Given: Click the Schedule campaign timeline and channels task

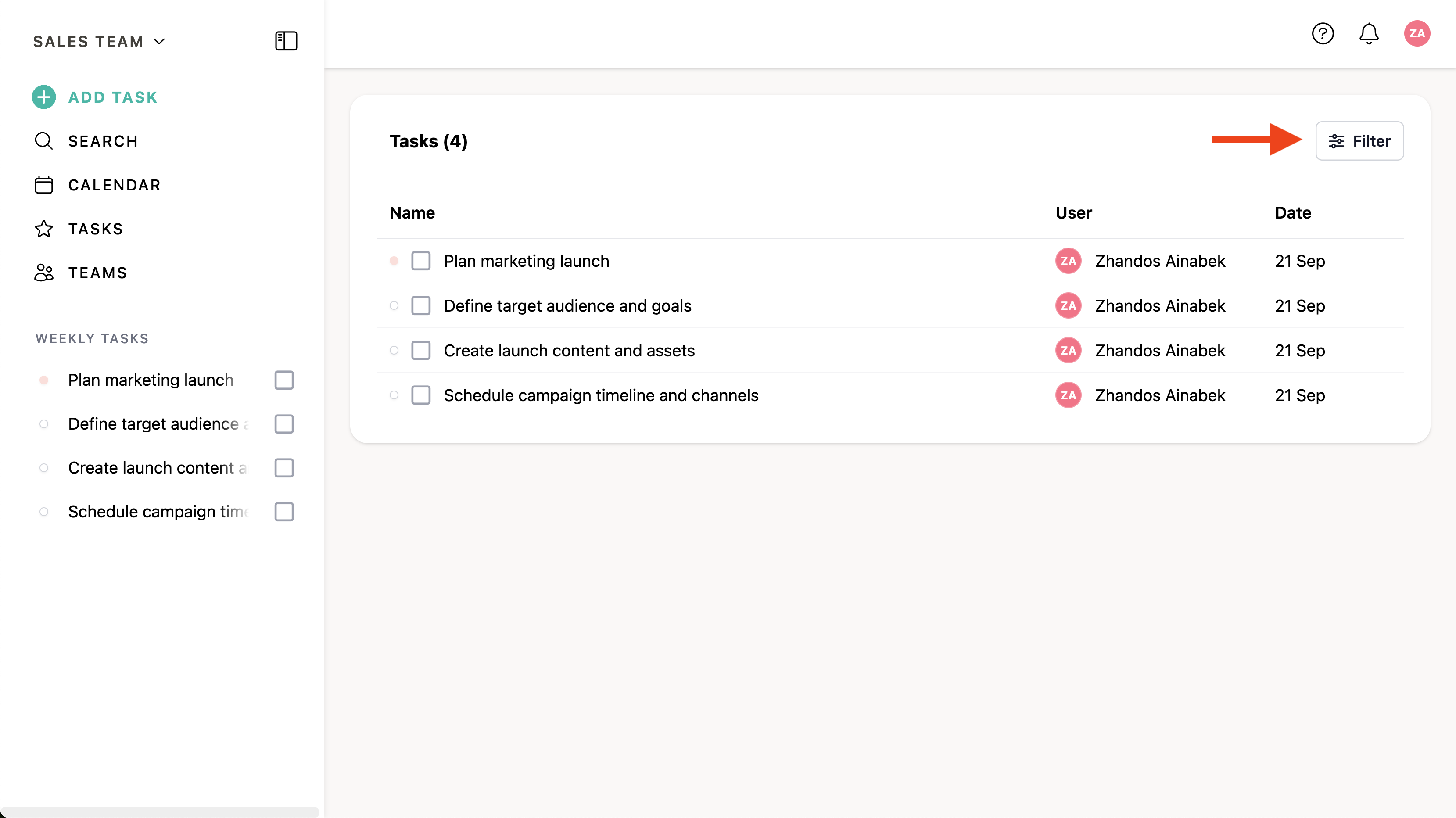Looking at the screenshot, I should (x=600, y=395).
